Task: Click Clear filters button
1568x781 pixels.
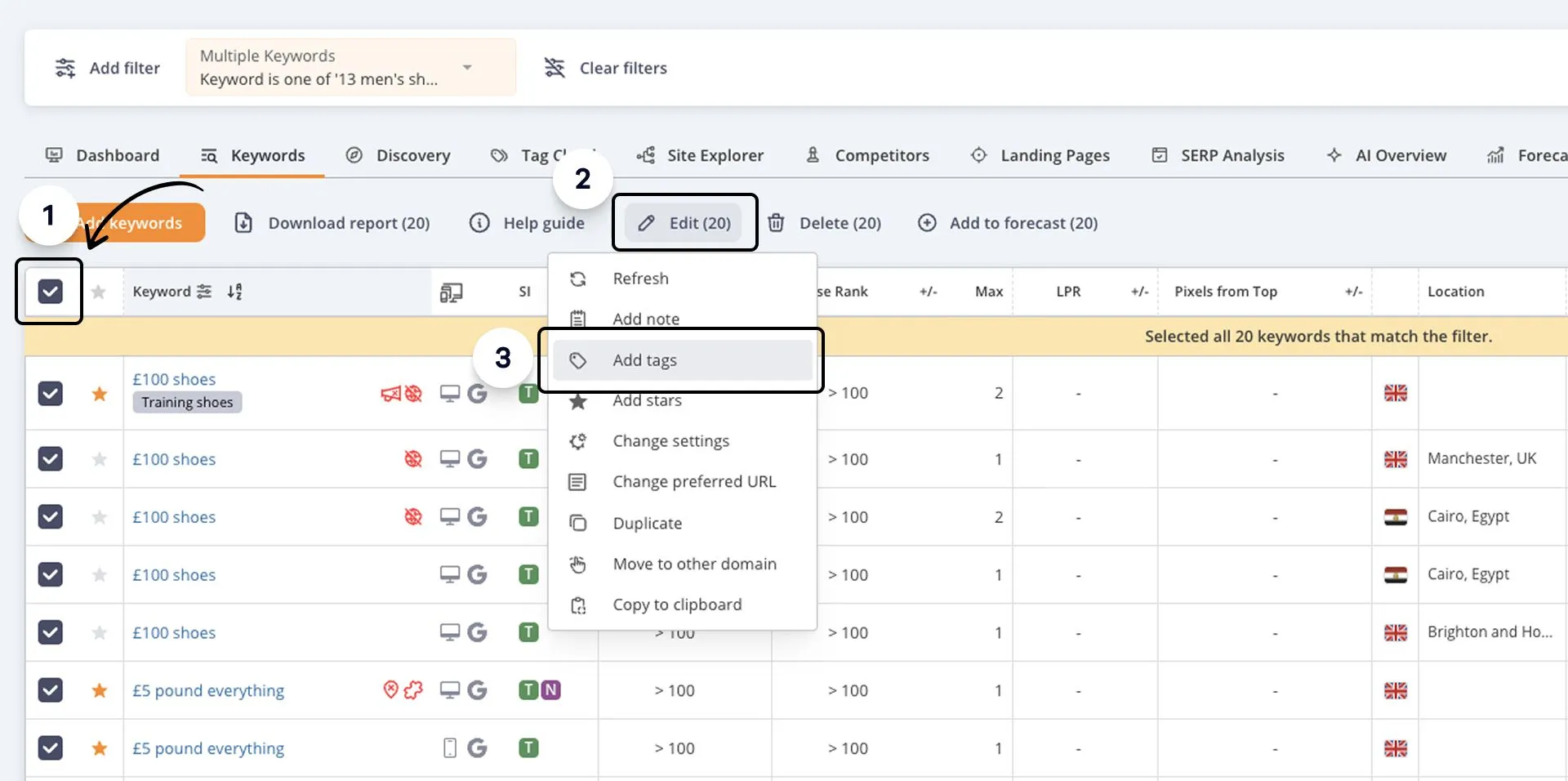Action: (606, 68)
